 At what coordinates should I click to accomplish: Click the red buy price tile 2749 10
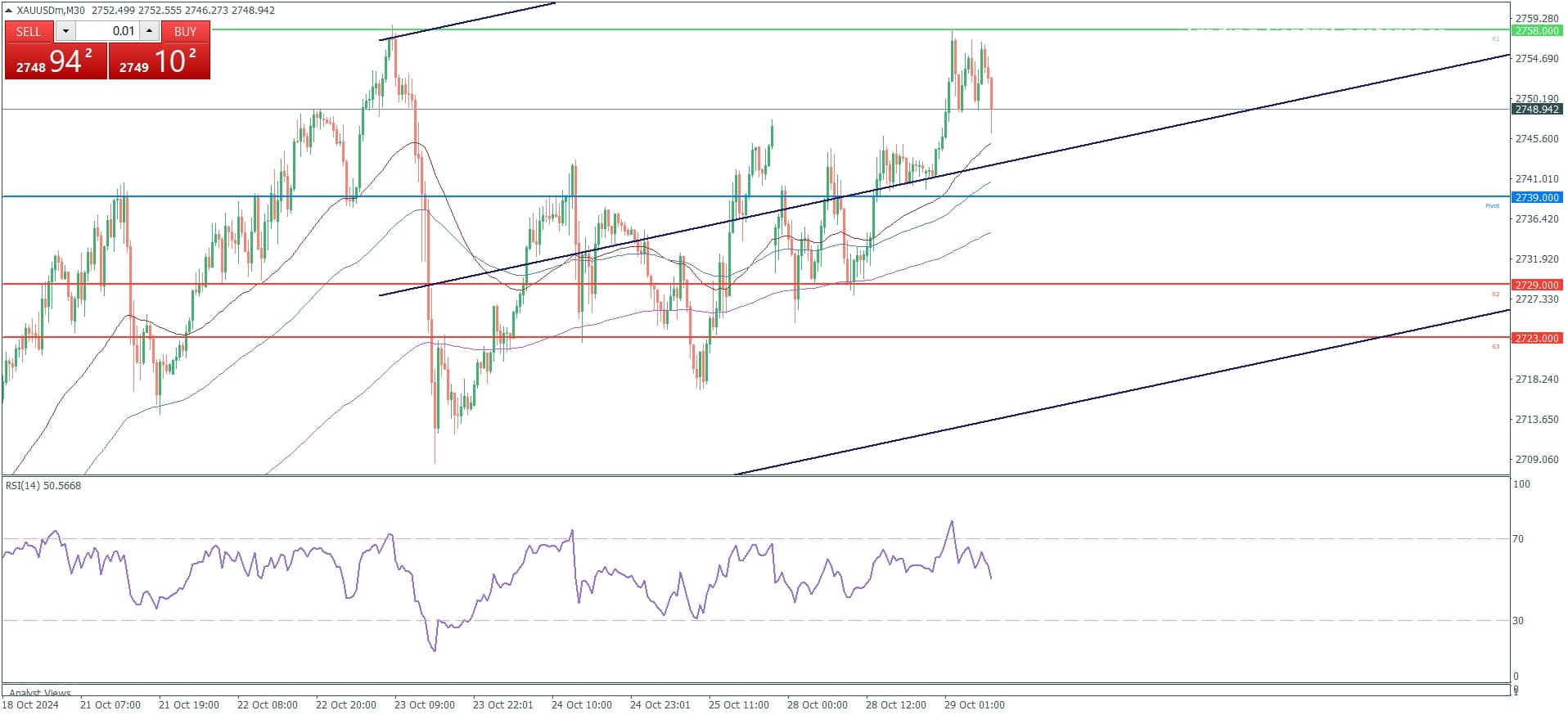coord(159,61)
